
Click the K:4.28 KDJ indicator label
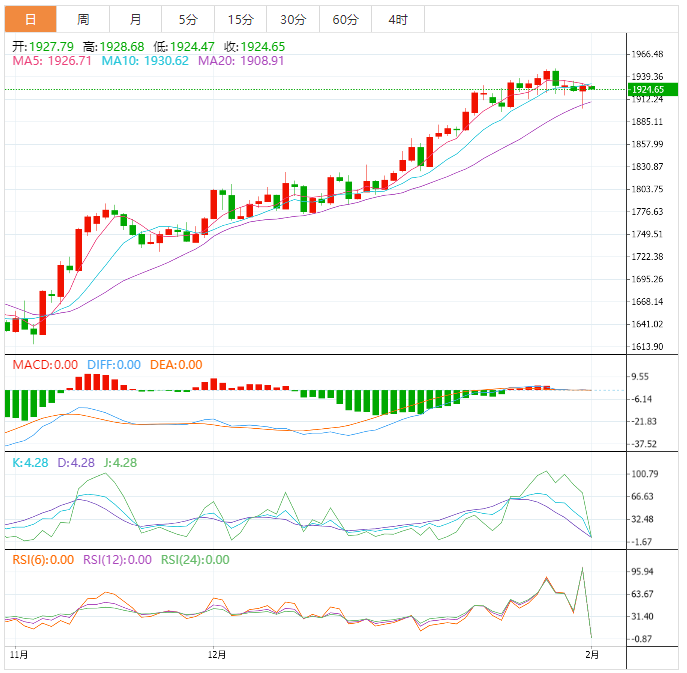click(28, 462)
